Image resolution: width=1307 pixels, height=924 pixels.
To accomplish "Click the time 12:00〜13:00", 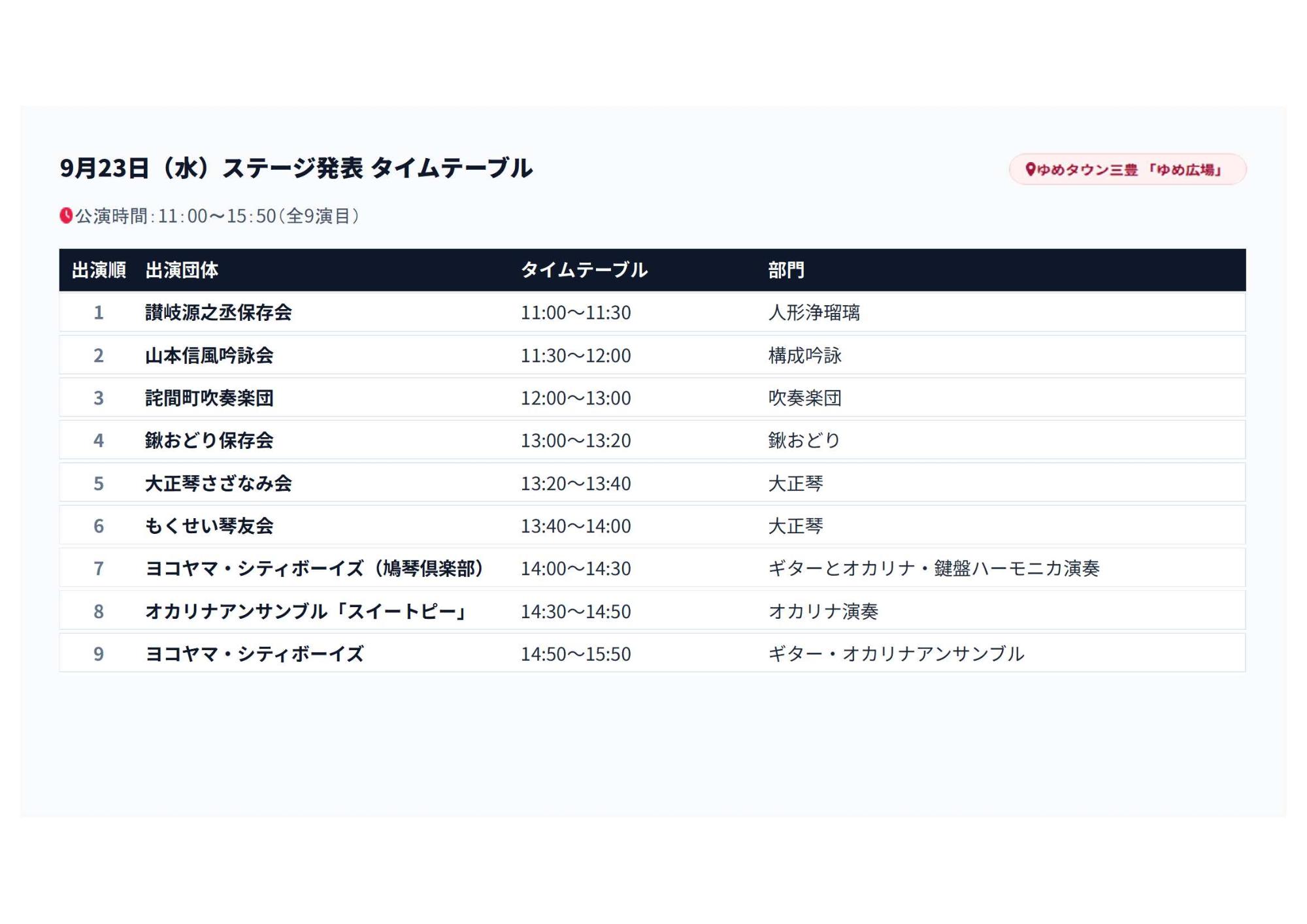I will coord(576,398).
